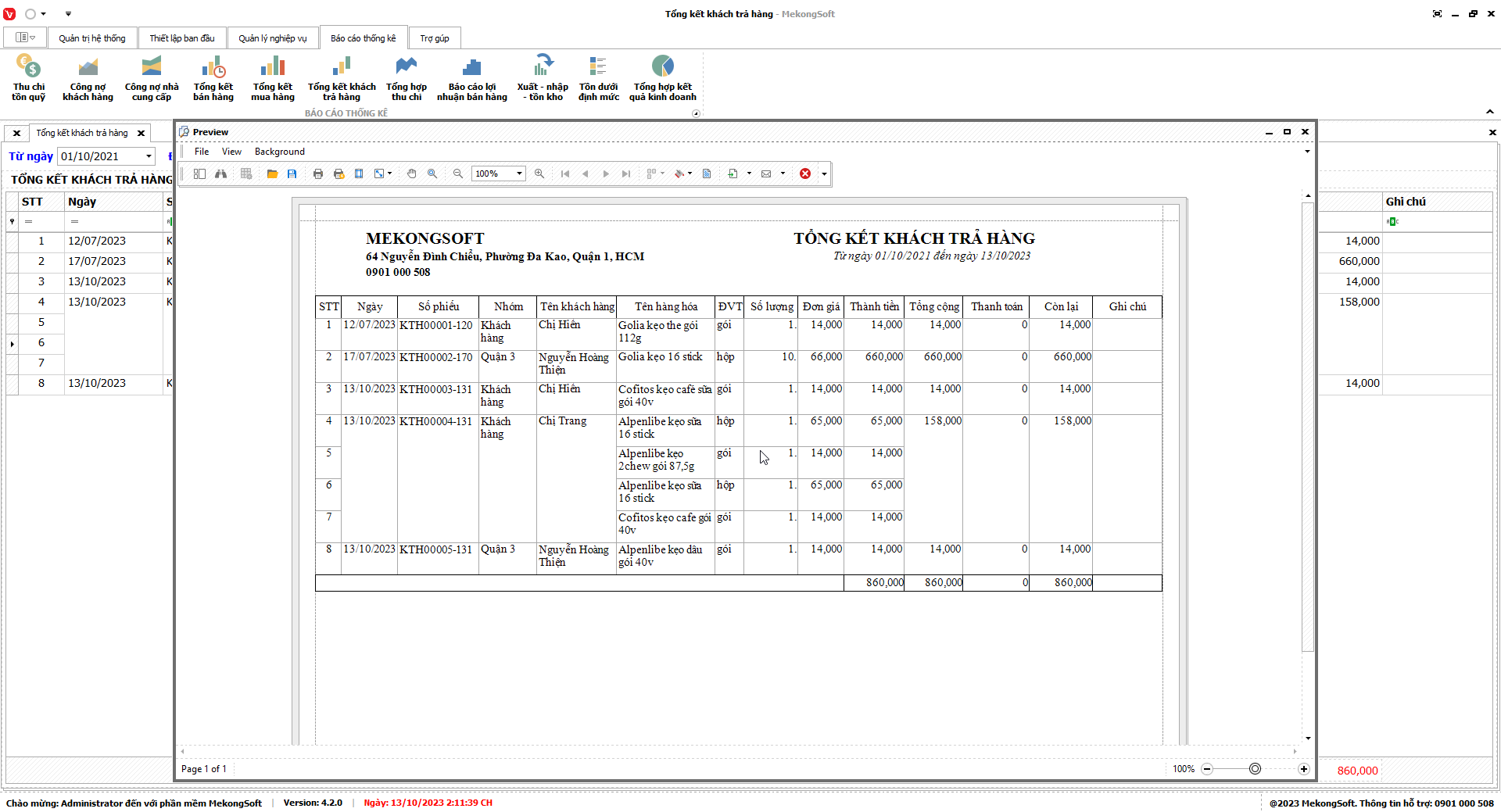1501x812 pixels.
Task: Open the Send via email dropdown arrow
Action: [x=783, y=173]
